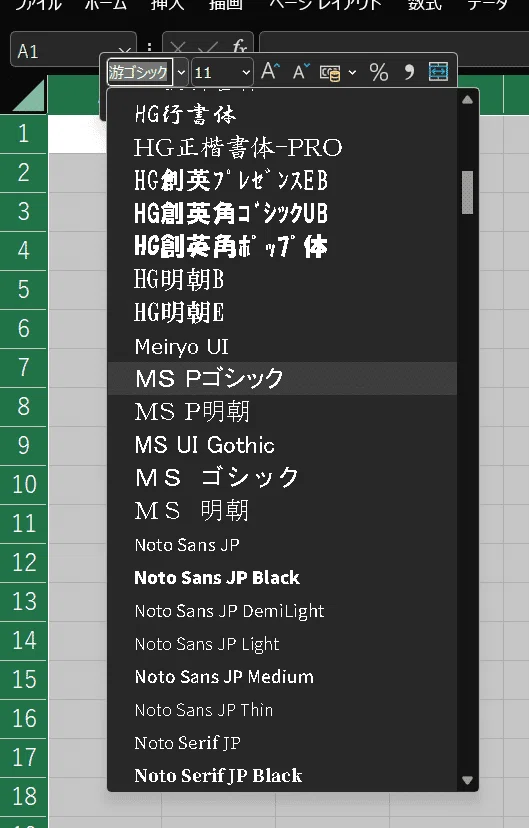Pick the Noto Serif JP regular font
Screen dimensions: 529x828
(282, 742)
